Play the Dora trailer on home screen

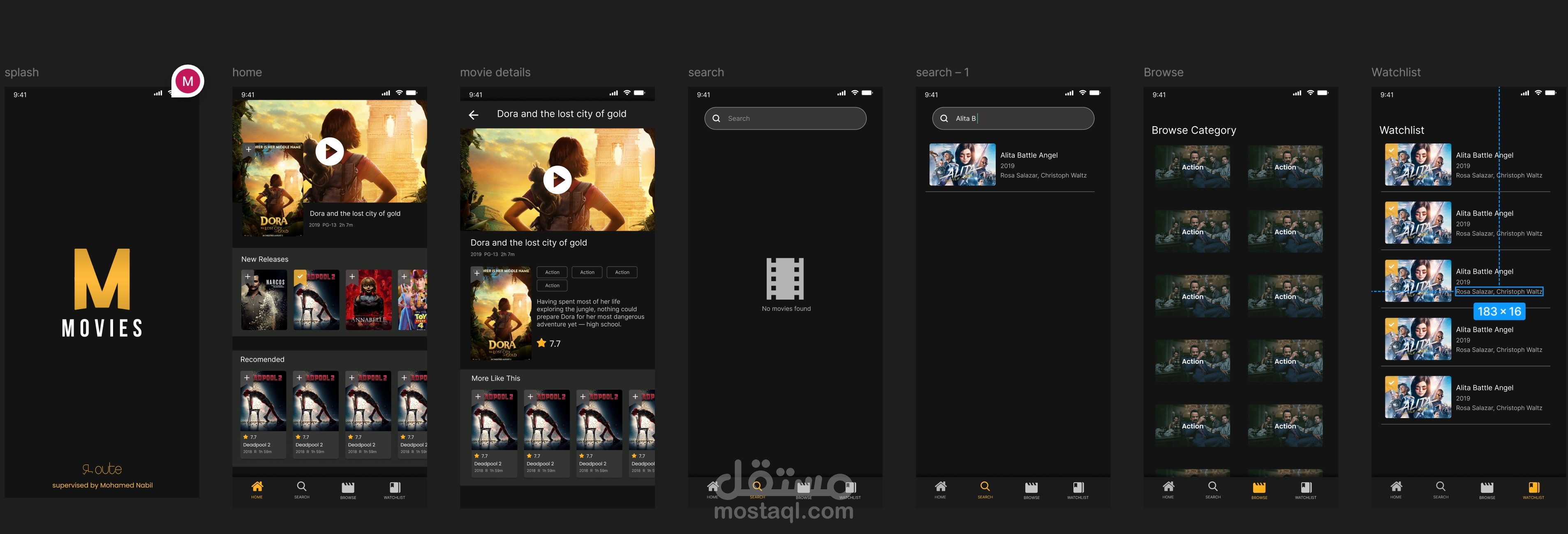(329, 151)
